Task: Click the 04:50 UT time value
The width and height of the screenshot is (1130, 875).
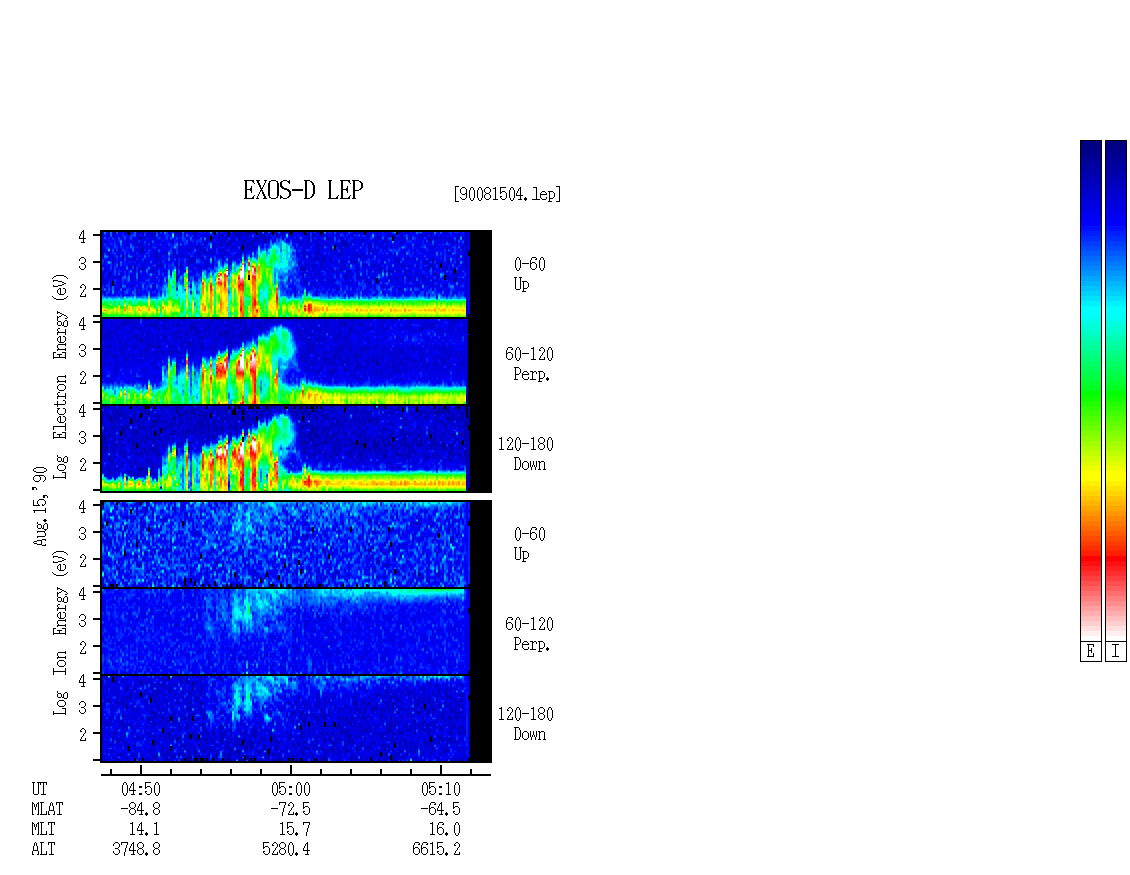Action: click(x=141, y=789)
